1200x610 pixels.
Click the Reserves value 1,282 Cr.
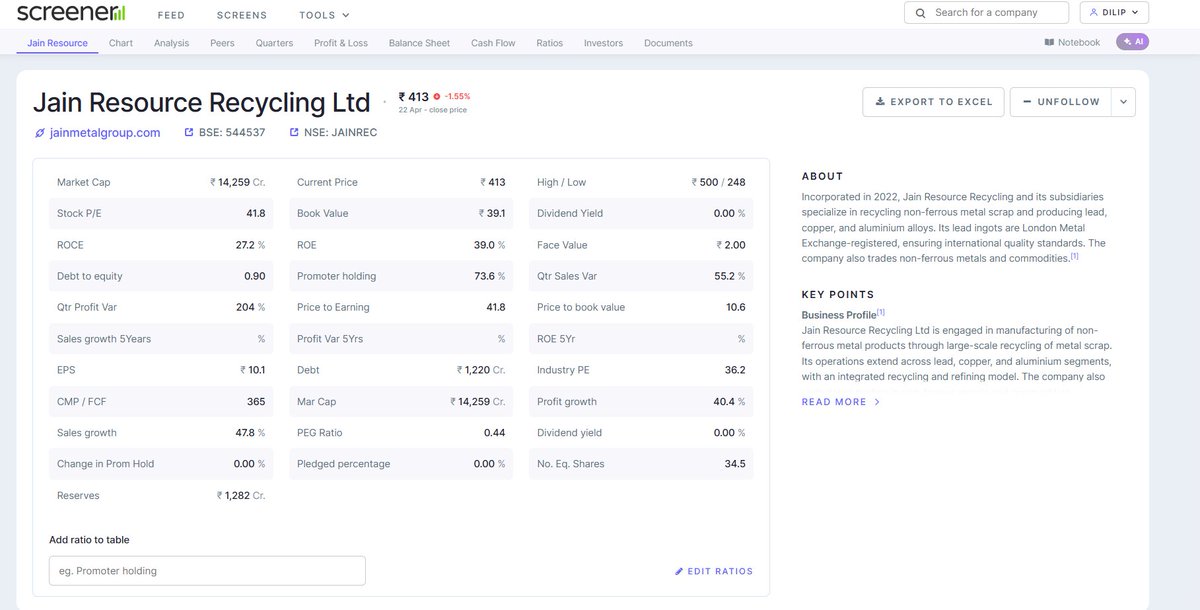241,496
